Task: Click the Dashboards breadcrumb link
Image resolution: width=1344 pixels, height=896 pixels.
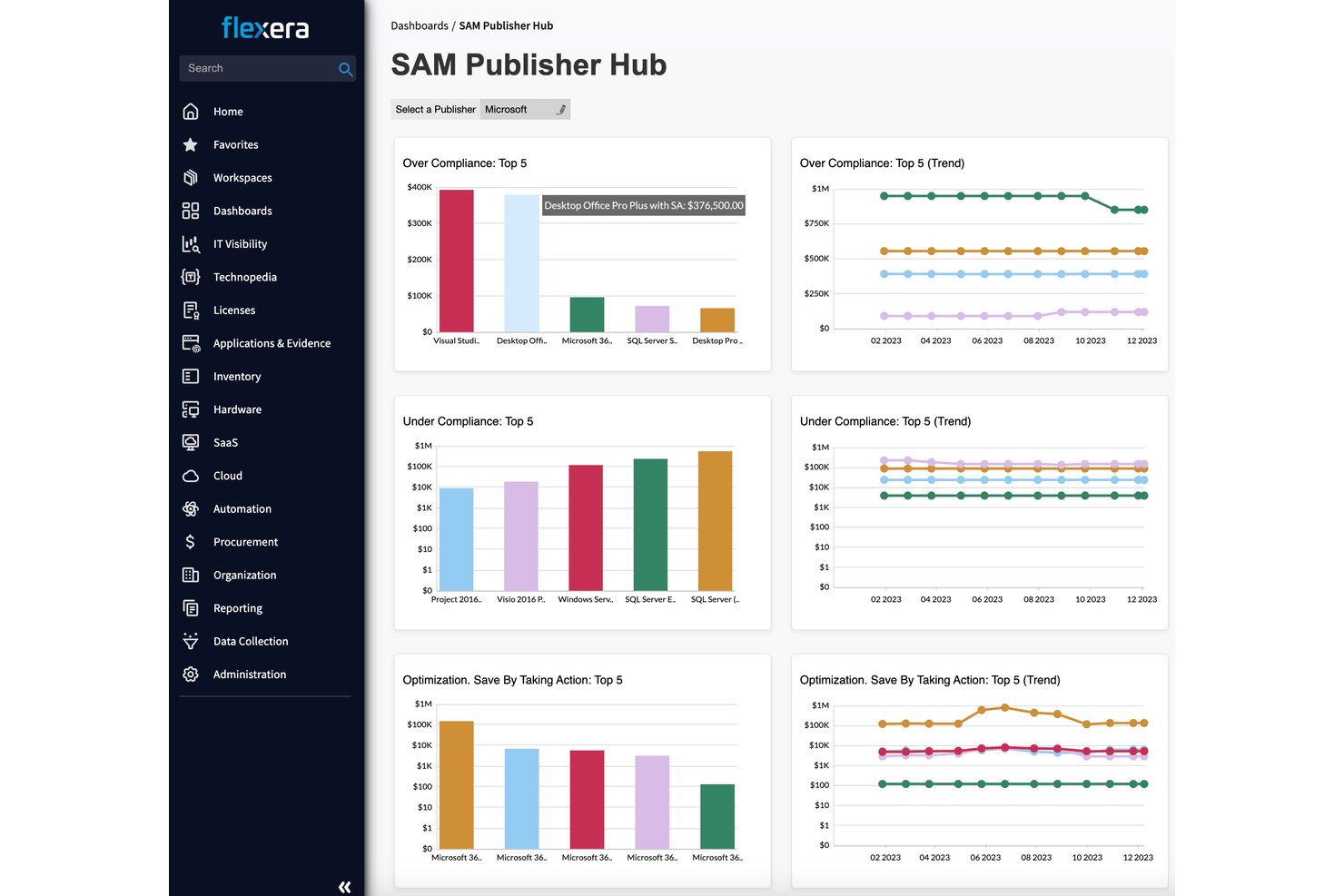Action: 420,25
